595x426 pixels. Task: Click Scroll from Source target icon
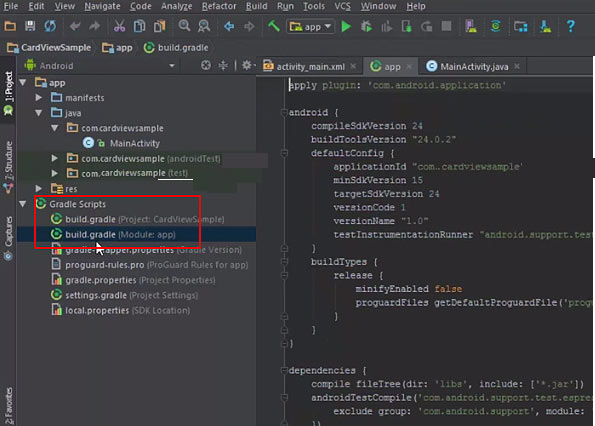pyautogui.click(x=206, y=66)
